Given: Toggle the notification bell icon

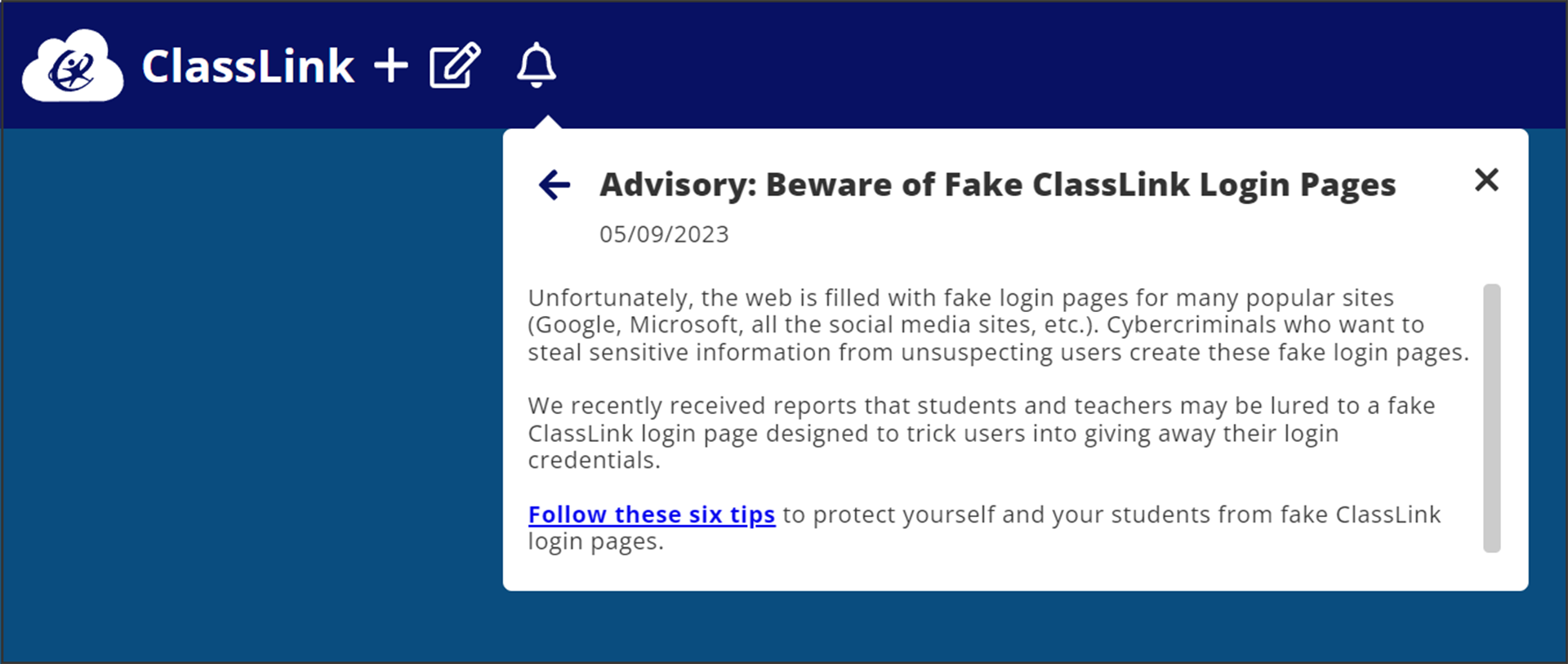Looking at the screenshot, I should click(537, 65).
